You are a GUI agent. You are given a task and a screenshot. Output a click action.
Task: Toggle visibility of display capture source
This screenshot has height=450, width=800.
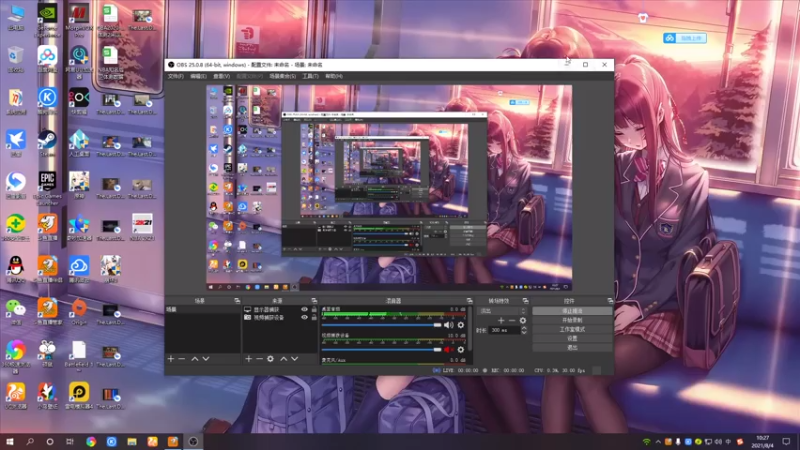pyautogui.click(x=305, y=310)
